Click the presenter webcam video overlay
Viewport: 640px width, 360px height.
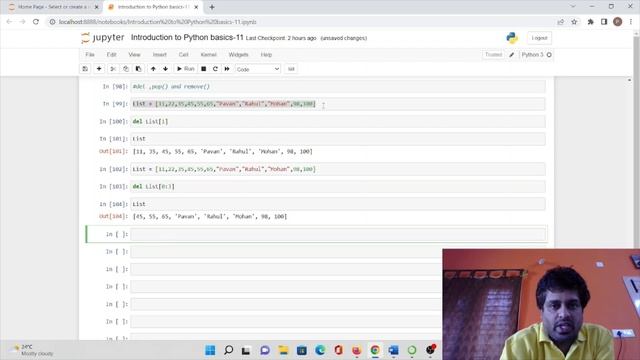541,304
